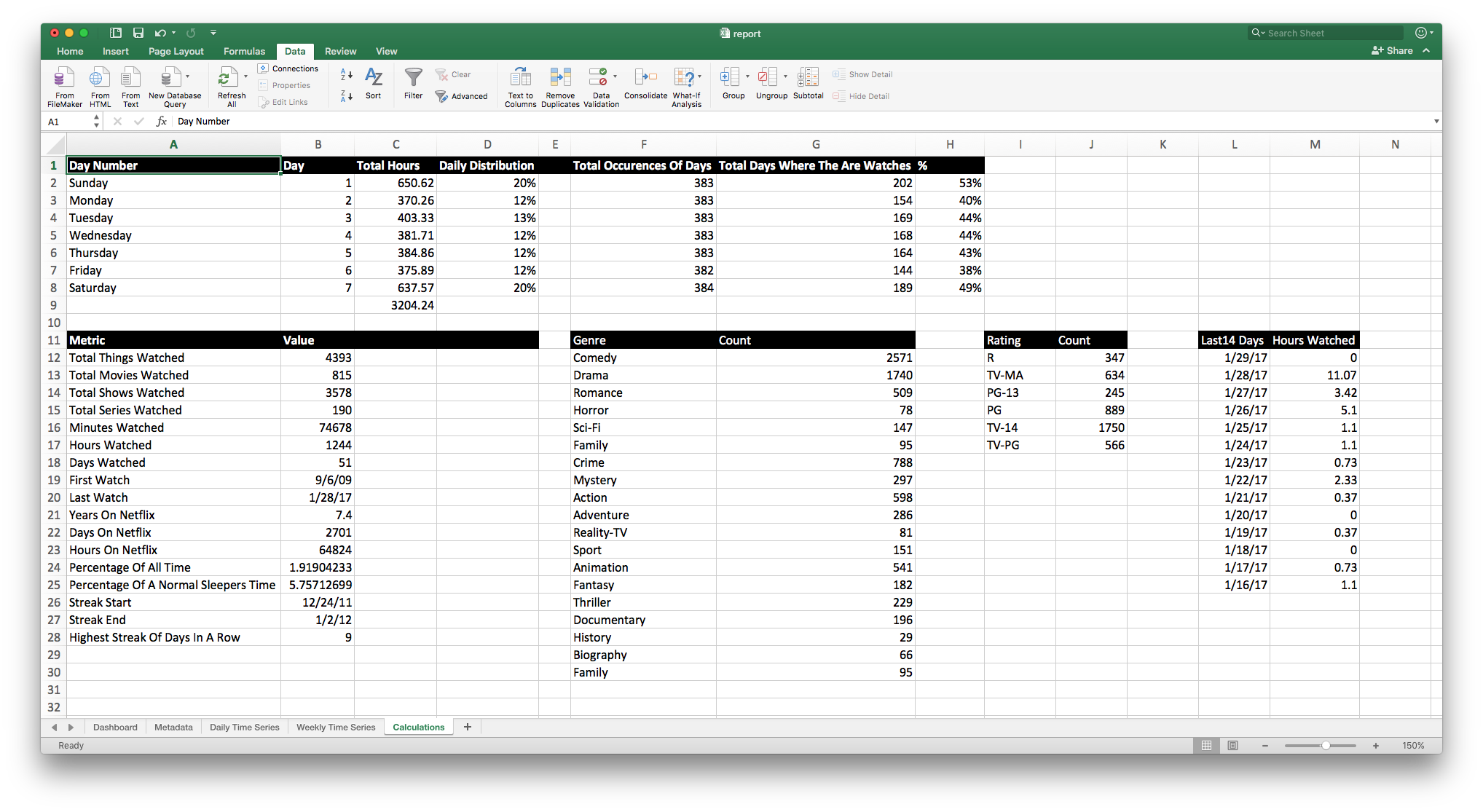The height and width of the screenshot is (812, 1483).
Task: Click the Consolidate icon
Action: coord(645,83)
